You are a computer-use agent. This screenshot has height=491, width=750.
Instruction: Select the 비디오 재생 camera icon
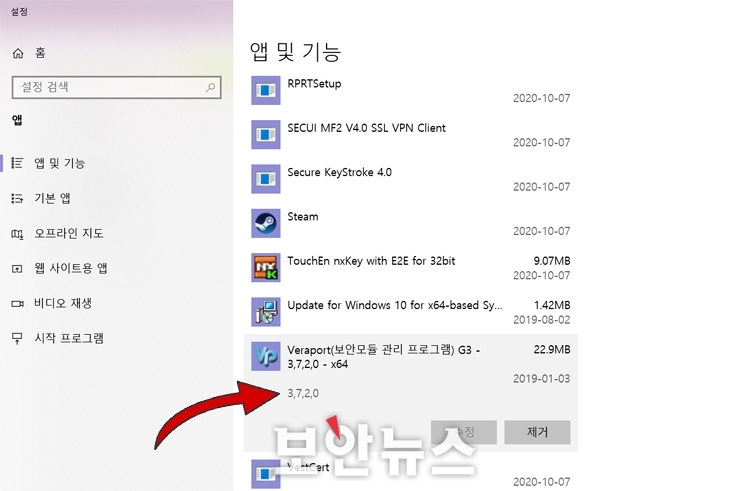coord(17,303)
